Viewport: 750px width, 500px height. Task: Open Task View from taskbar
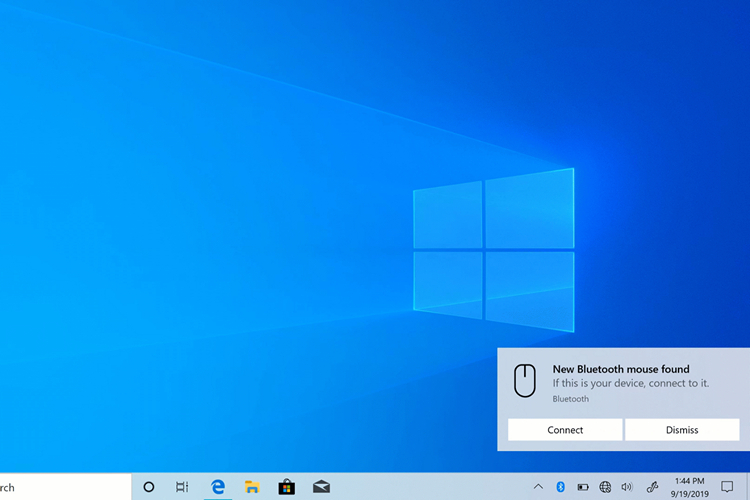[182, 487]
